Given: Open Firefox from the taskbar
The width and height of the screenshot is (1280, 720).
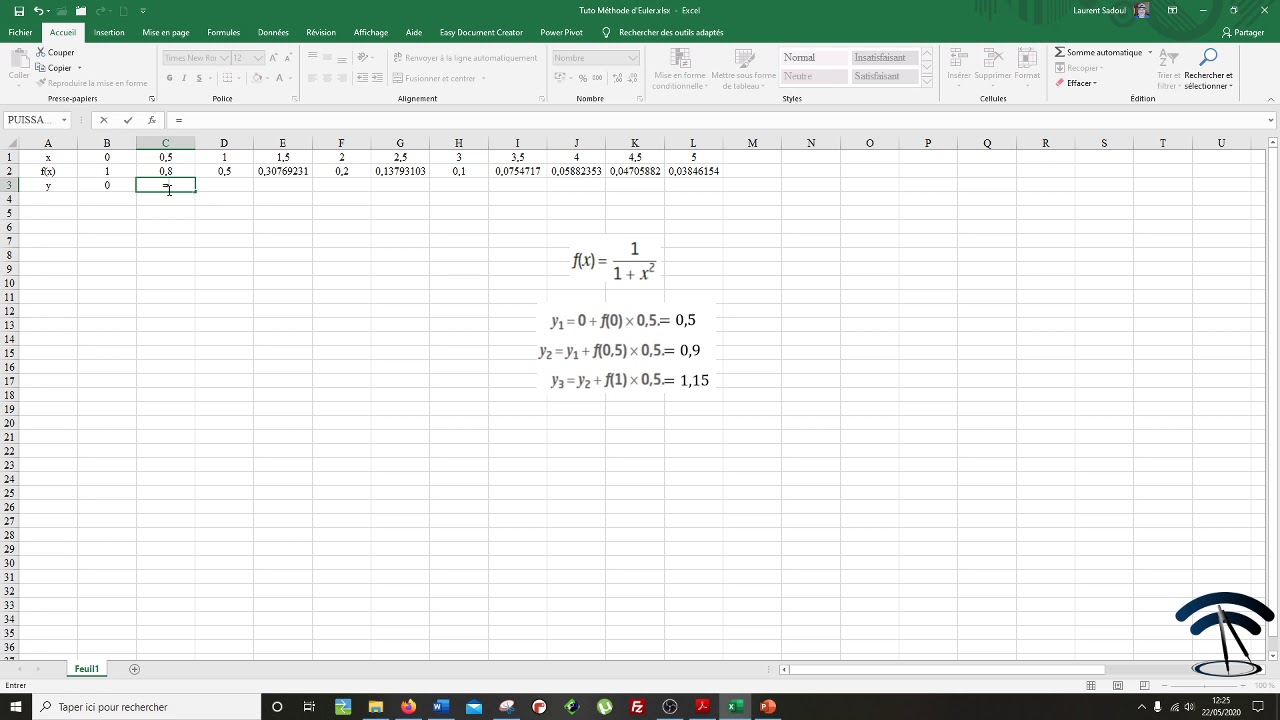Looking at the screenshot, I should pos(408,707).
